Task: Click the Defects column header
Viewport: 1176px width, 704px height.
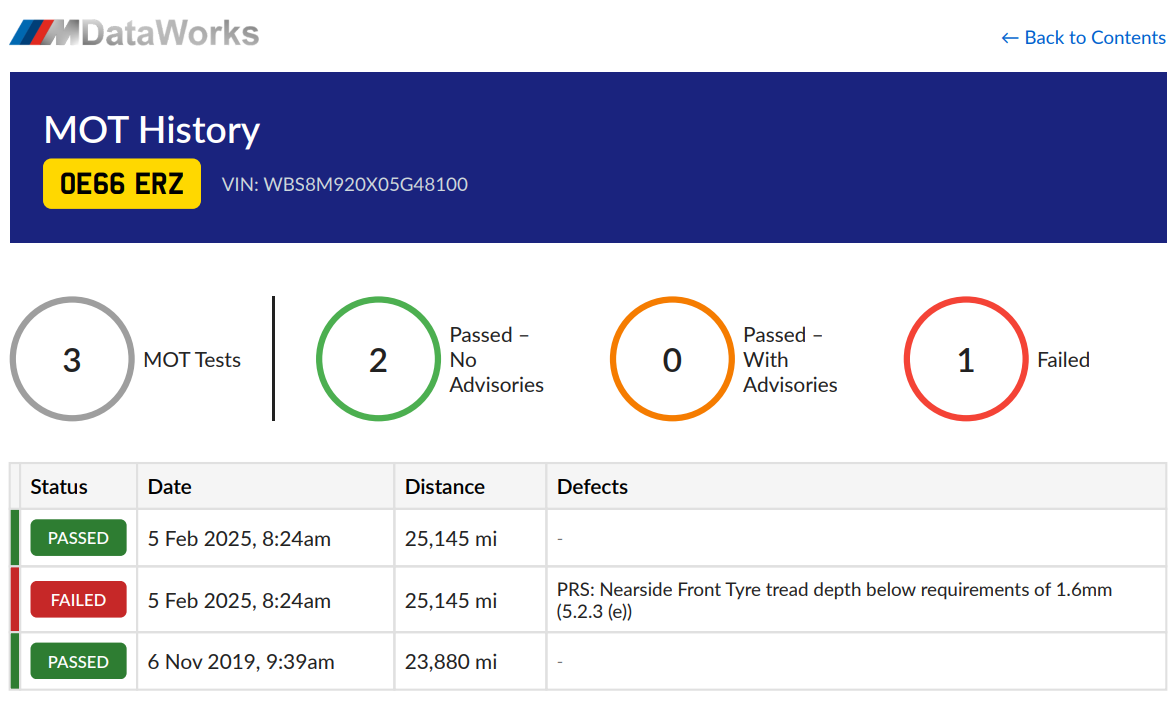Action: coord(593,487)
